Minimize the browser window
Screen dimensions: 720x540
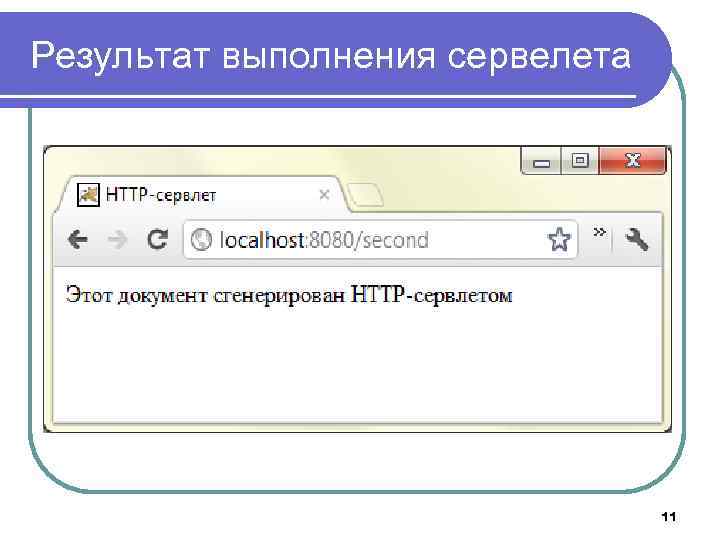tap(541, 161)
